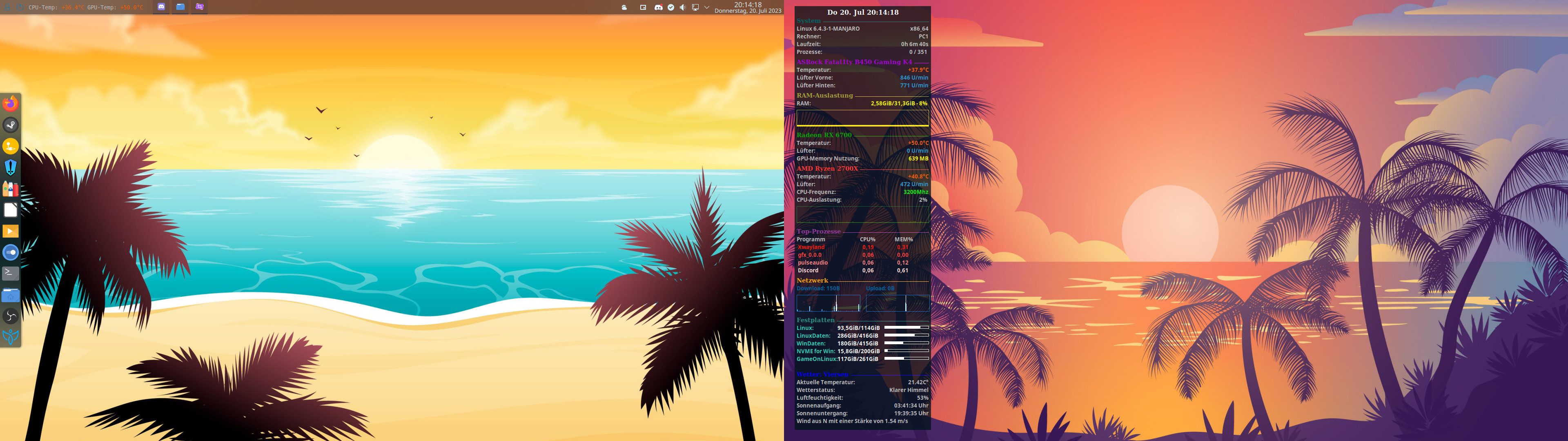The image size is (1568, 441).
Task: Launch Bottles from the dock
Action: point(10,188)
